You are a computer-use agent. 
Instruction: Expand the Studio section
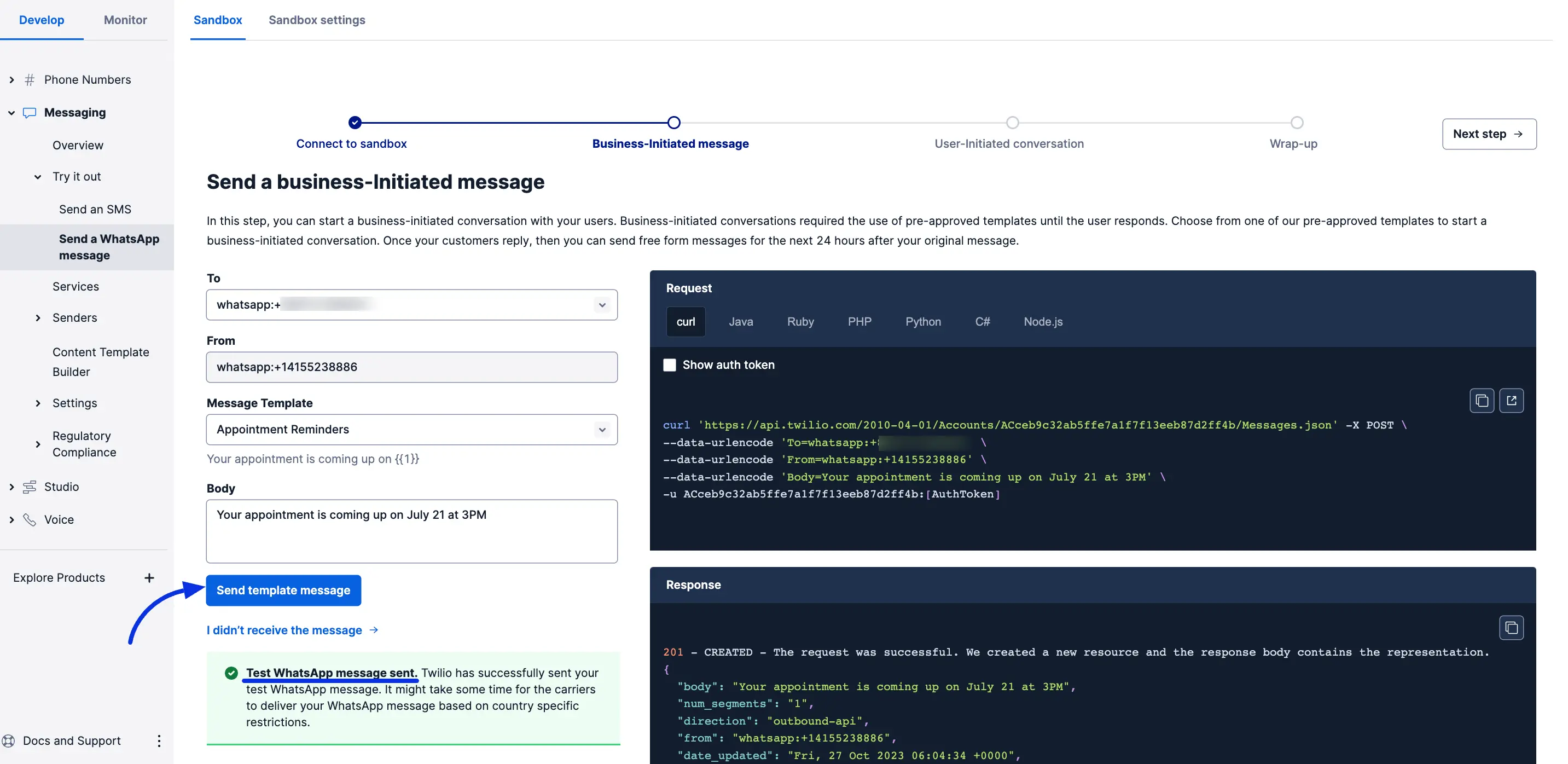click(11, 487)
